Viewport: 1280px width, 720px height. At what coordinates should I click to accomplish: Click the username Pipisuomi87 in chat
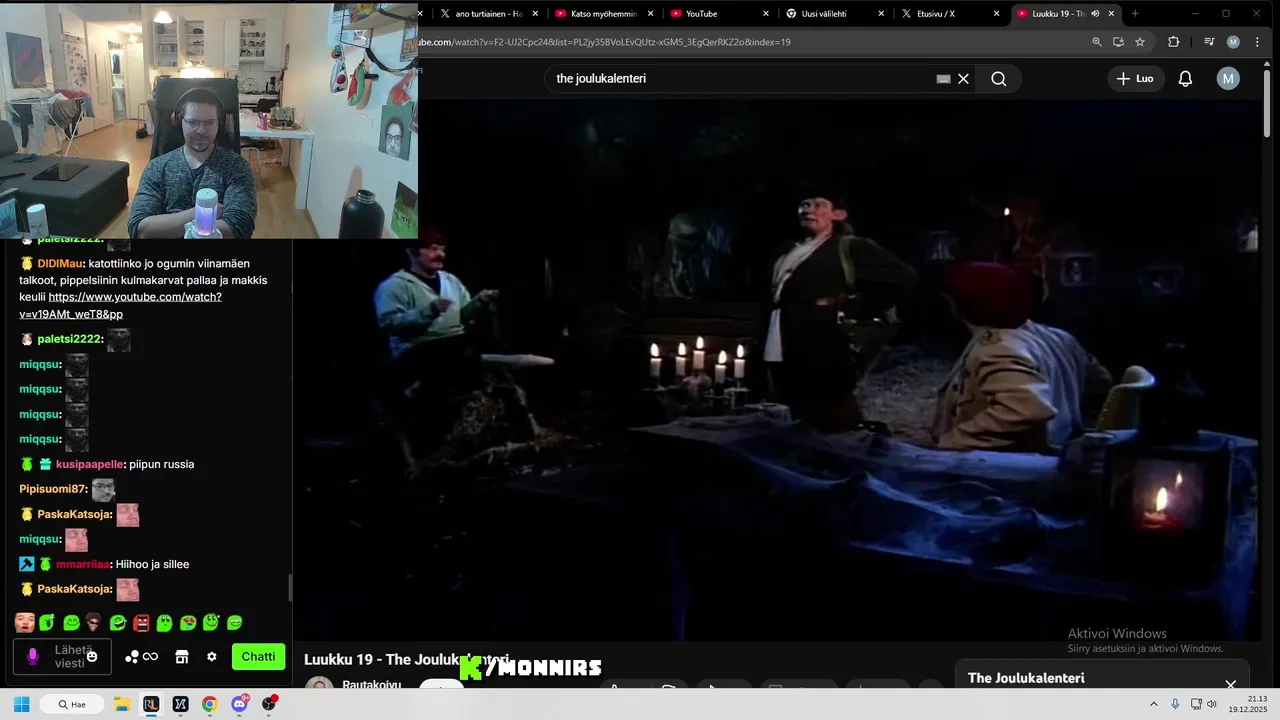pos(53,489)
